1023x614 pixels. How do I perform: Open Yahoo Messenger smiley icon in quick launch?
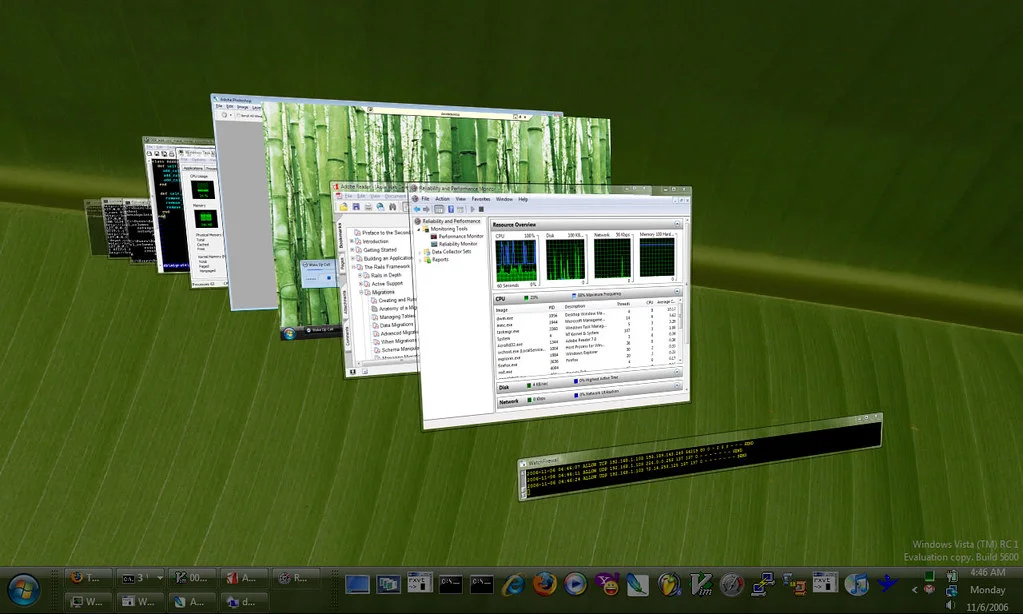tap(607, 584)
